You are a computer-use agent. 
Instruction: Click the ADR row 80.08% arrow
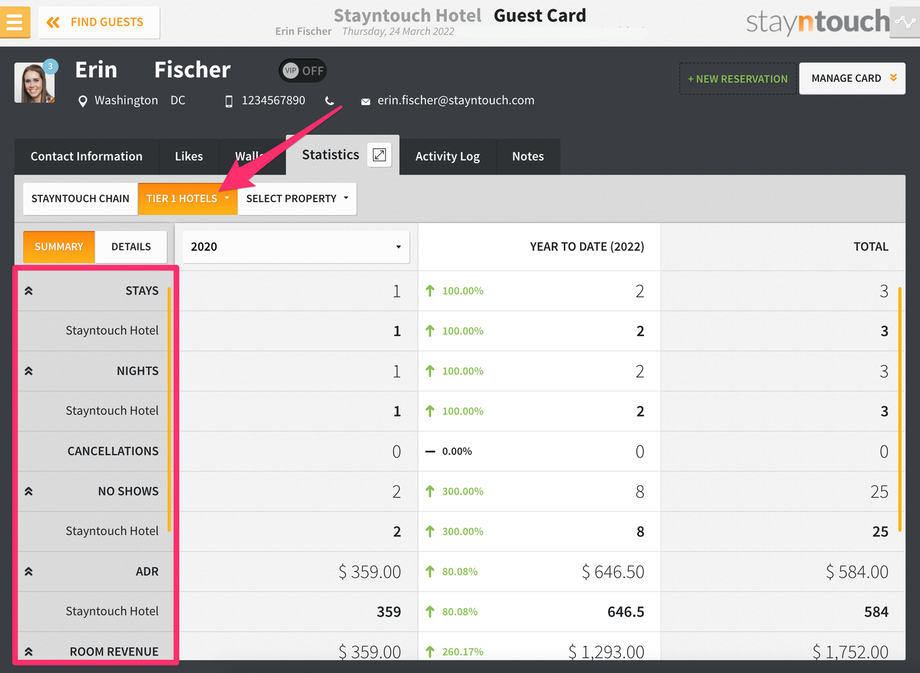coord(430,571)
